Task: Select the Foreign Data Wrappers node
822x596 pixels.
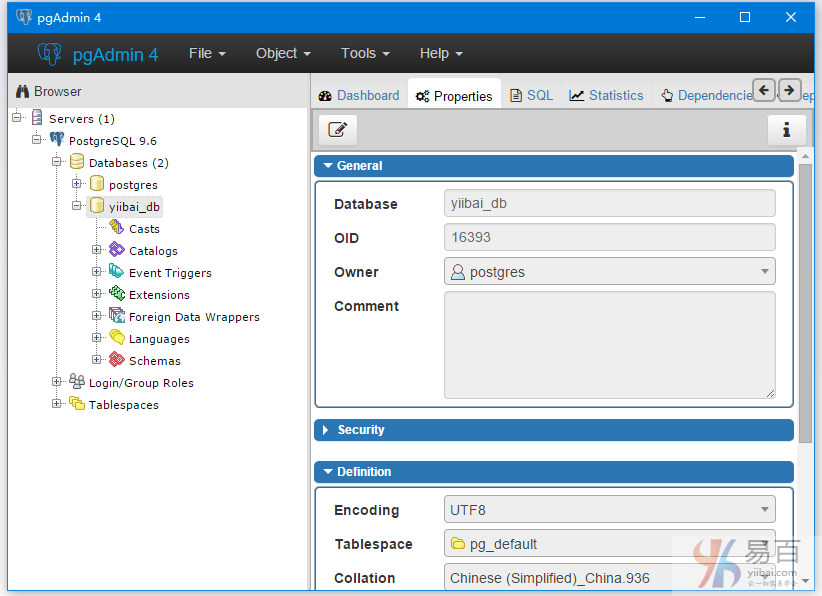Action: pos(194,317)
